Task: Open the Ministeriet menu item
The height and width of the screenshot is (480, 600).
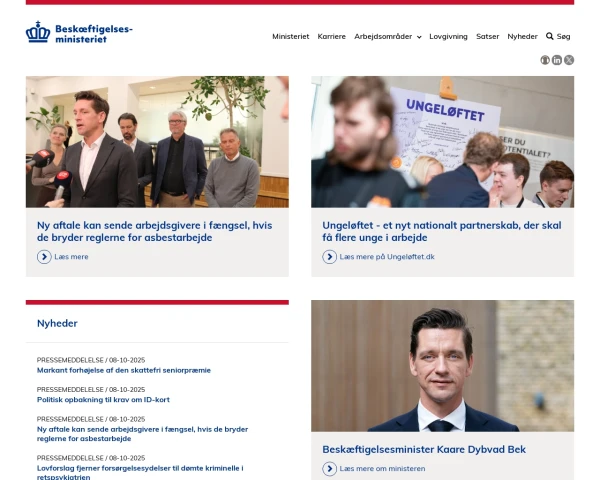Action: [x=290, y=36]
